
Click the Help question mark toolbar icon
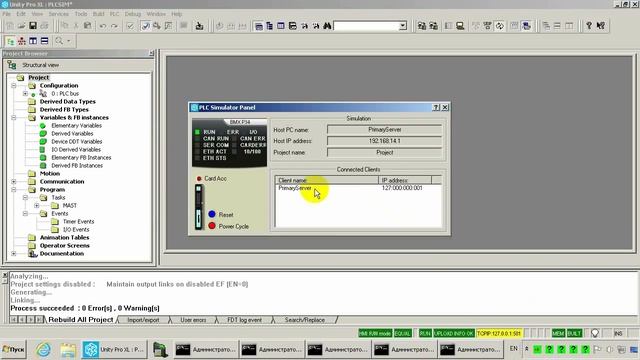click(x=589, y=26)
